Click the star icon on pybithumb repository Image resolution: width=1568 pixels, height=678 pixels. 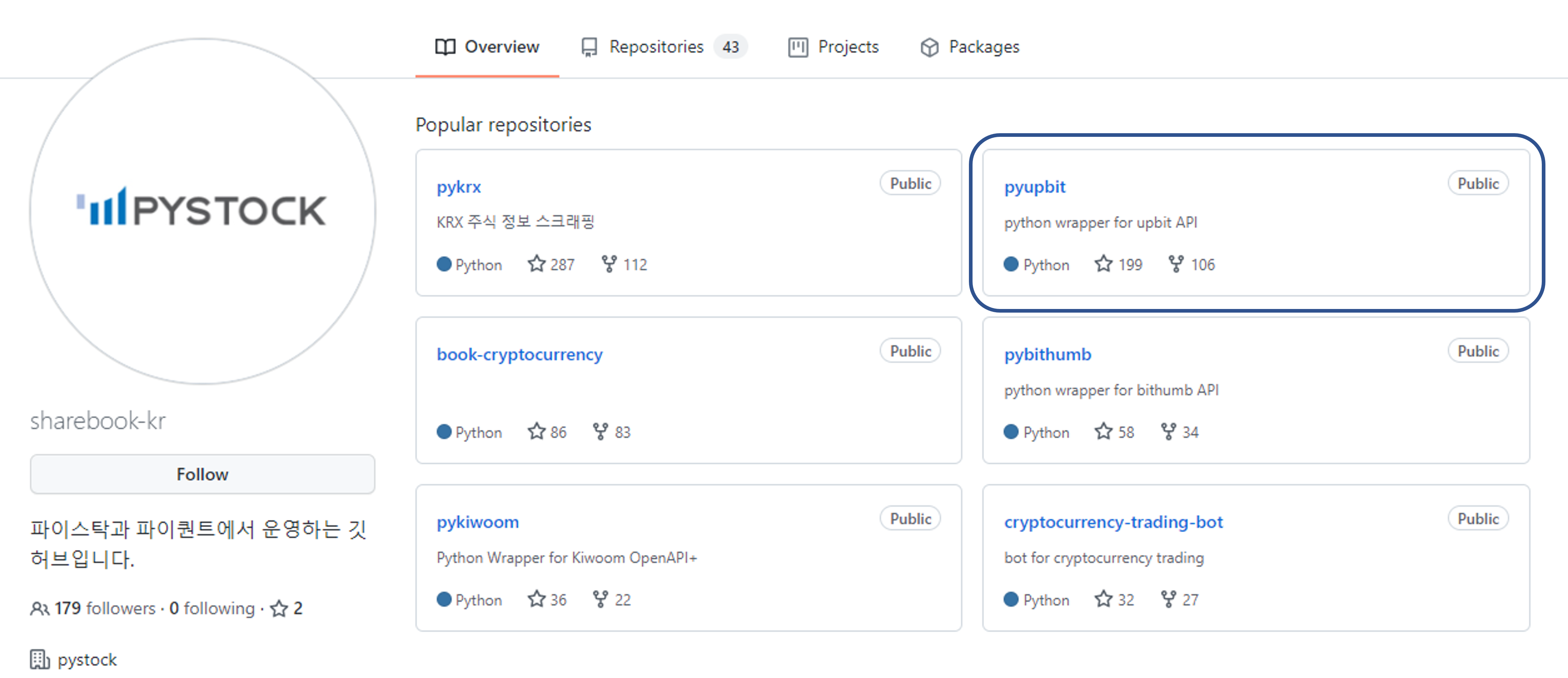click(x=1103, y=432)
